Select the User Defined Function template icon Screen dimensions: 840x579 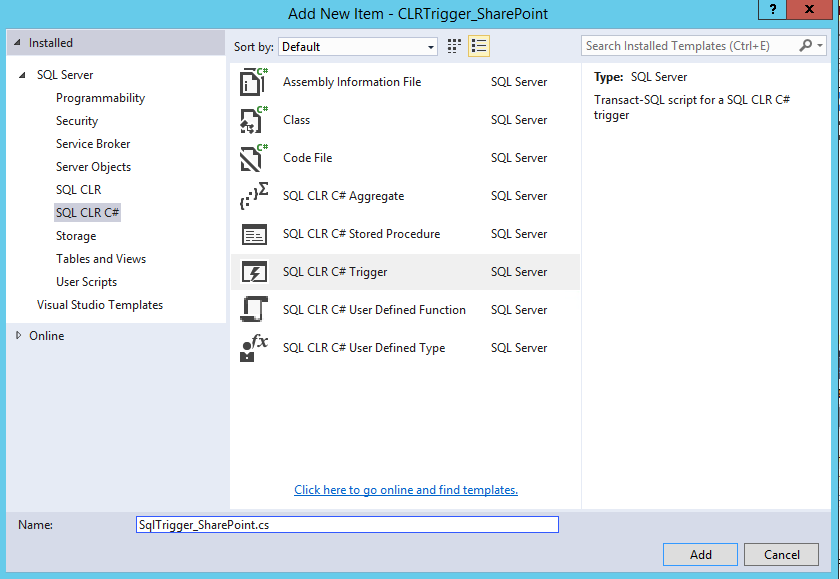click(254, 310)
